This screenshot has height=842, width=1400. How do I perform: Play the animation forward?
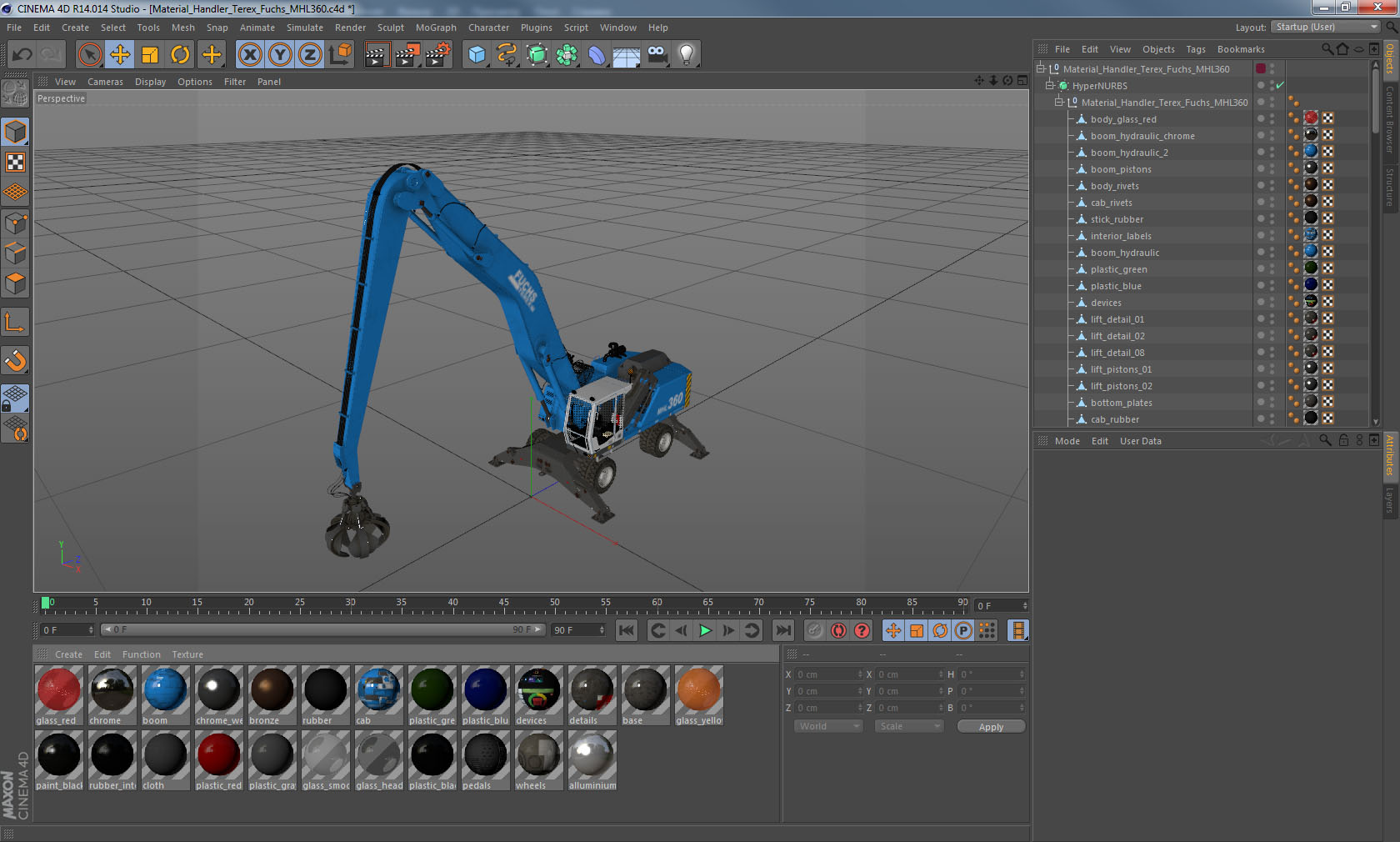[705, 630]
